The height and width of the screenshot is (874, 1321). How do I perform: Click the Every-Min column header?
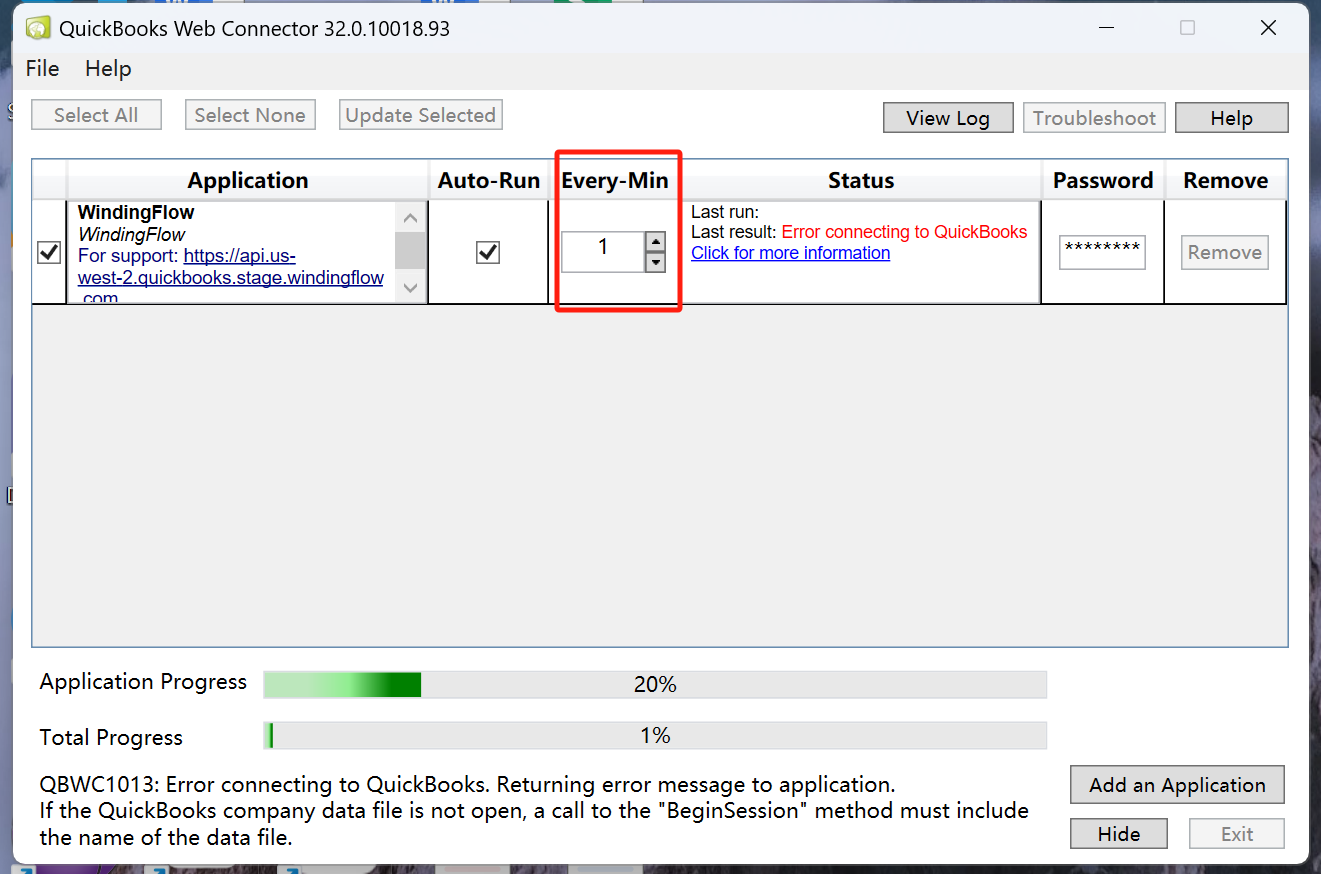[x=615, y=180]
